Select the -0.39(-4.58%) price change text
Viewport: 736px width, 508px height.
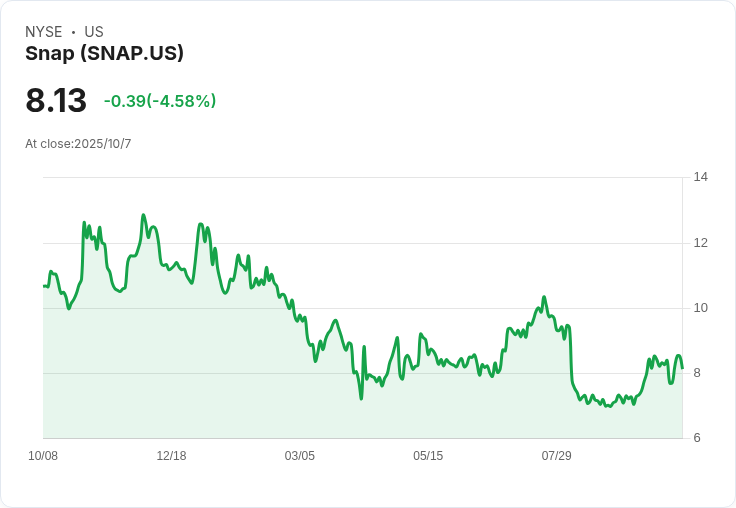click(160, 101)
